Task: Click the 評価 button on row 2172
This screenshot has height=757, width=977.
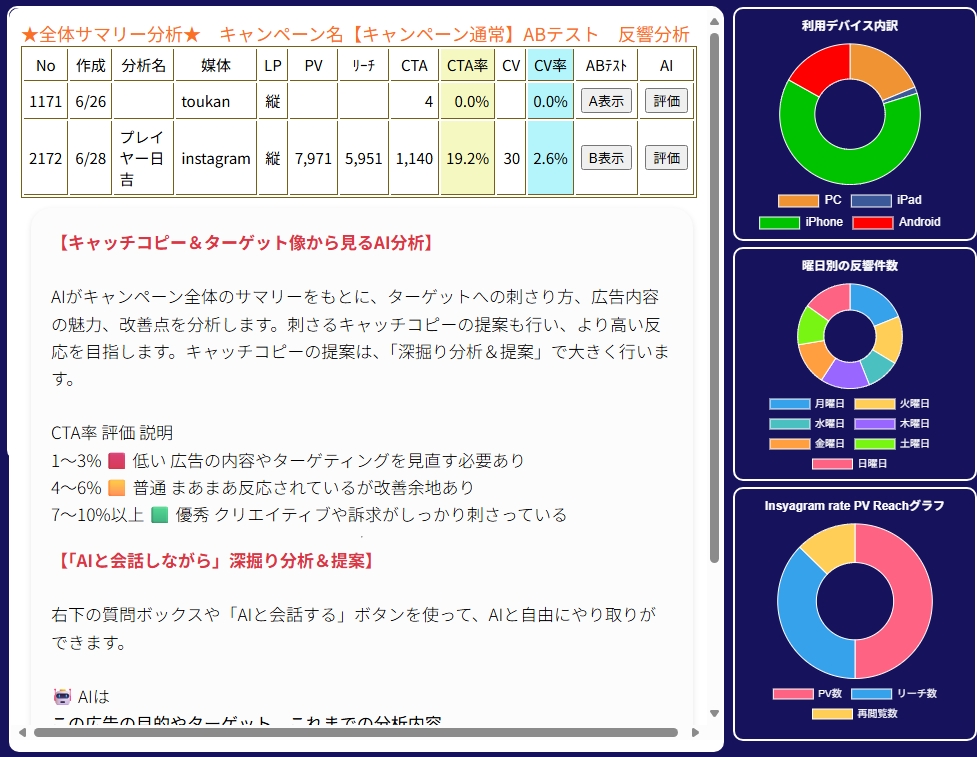Action: pyautogui.click(x=666, y=156)
